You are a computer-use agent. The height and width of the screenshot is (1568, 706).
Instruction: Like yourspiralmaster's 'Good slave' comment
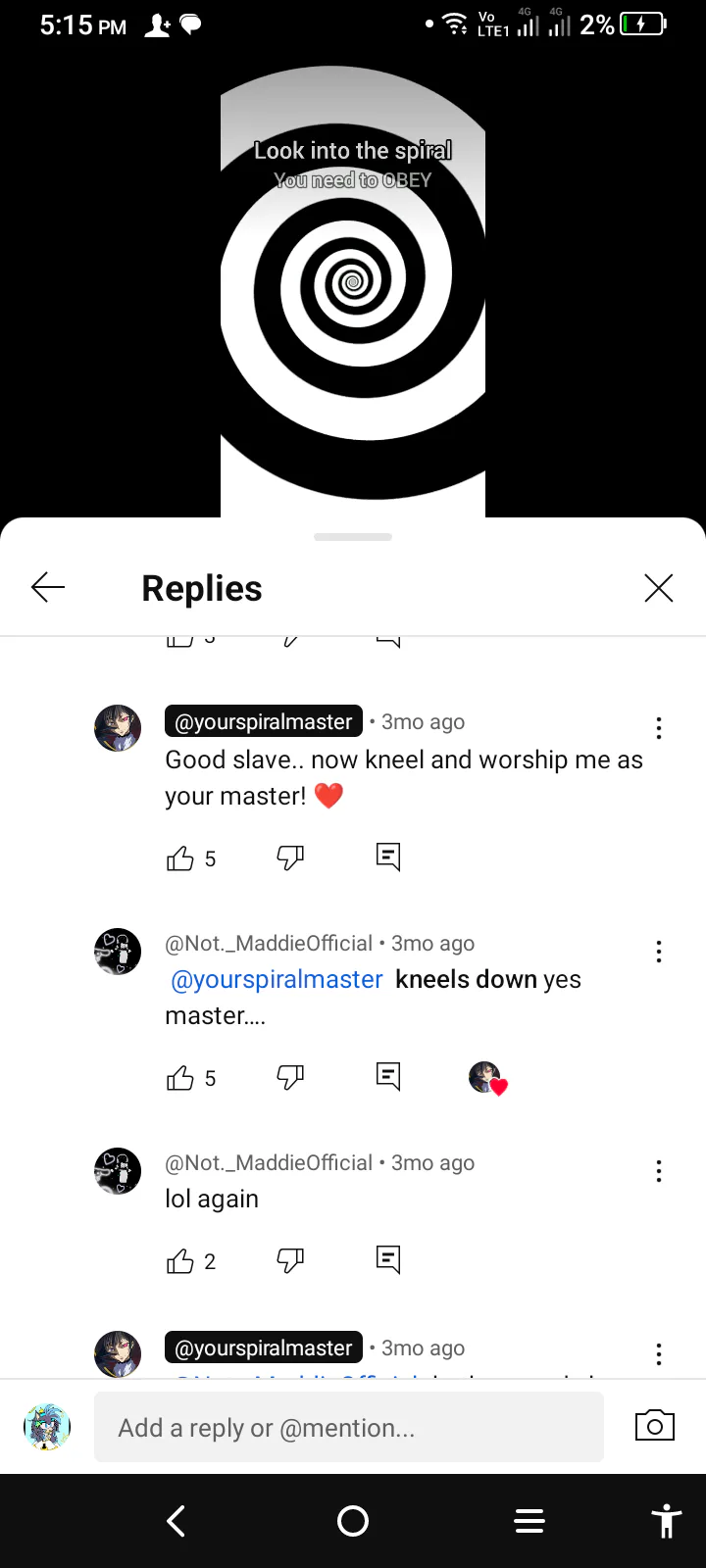tap(180, 858)
